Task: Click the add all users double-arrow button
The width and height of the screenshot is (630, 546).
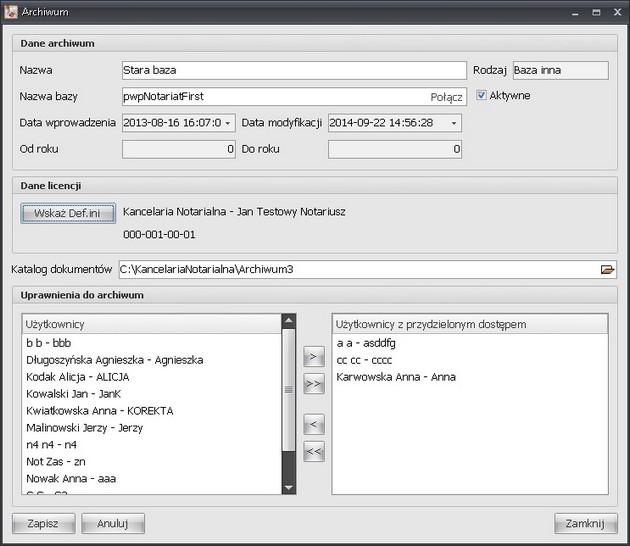Action: [313, 383]
